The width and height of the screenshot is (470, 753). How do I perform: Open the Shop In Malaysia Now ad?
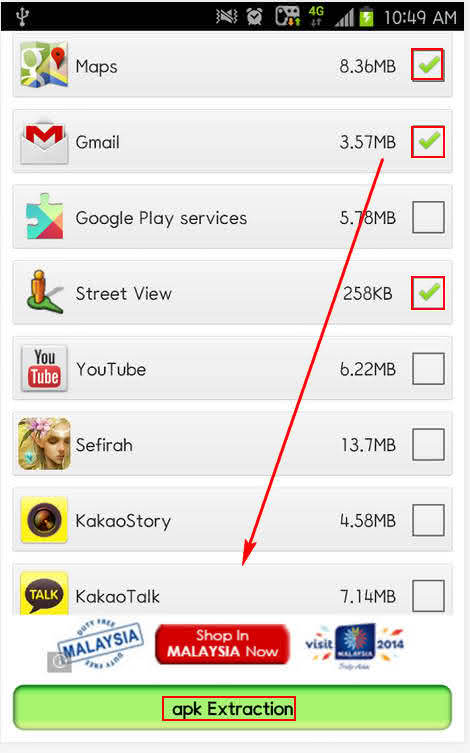pos(223,644)
